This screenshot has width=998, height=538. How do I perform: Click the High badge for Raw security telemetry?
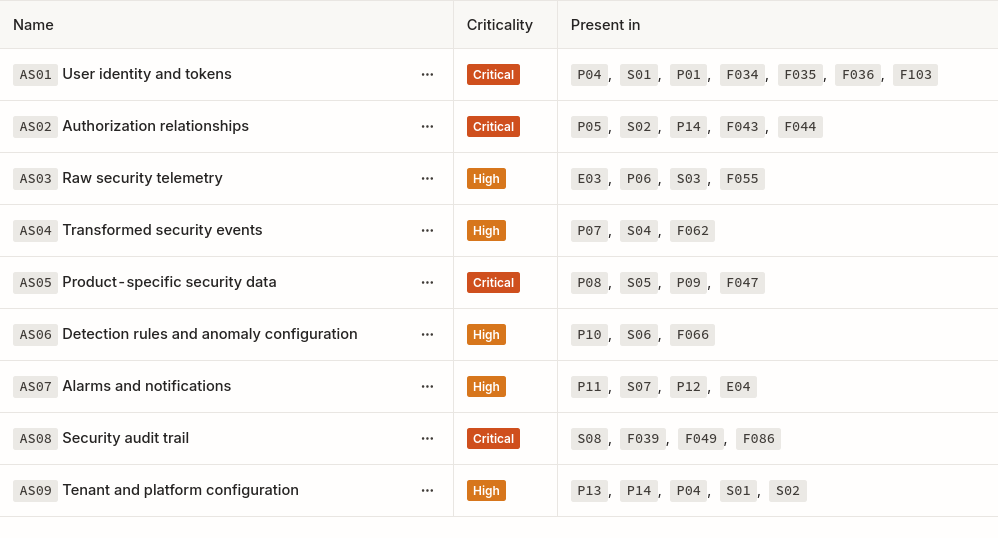pyautogui.click(x=486, y=179)
